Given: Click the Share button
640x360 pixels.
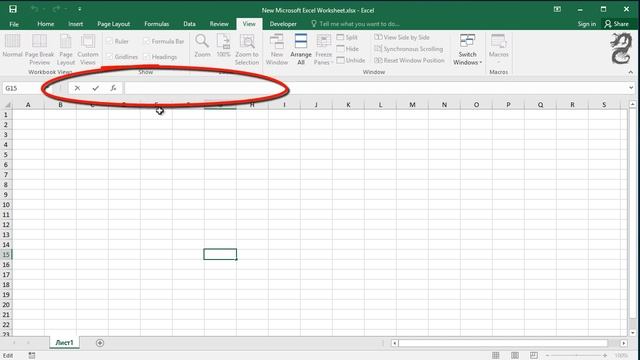Looking at the screenshot, I should 616,24.
